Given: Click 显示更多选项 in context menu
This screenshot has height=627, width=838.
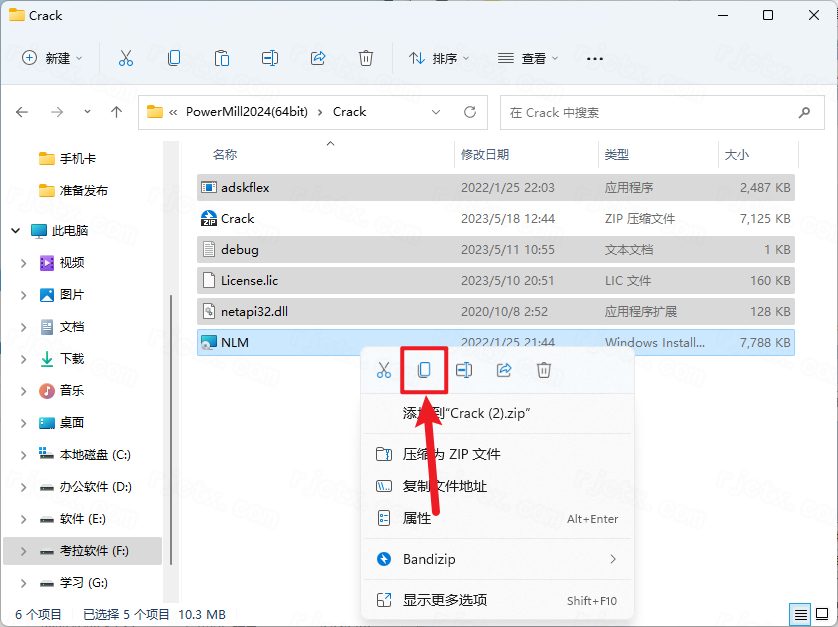Looking at the screenshot, I should pos(445,600).
